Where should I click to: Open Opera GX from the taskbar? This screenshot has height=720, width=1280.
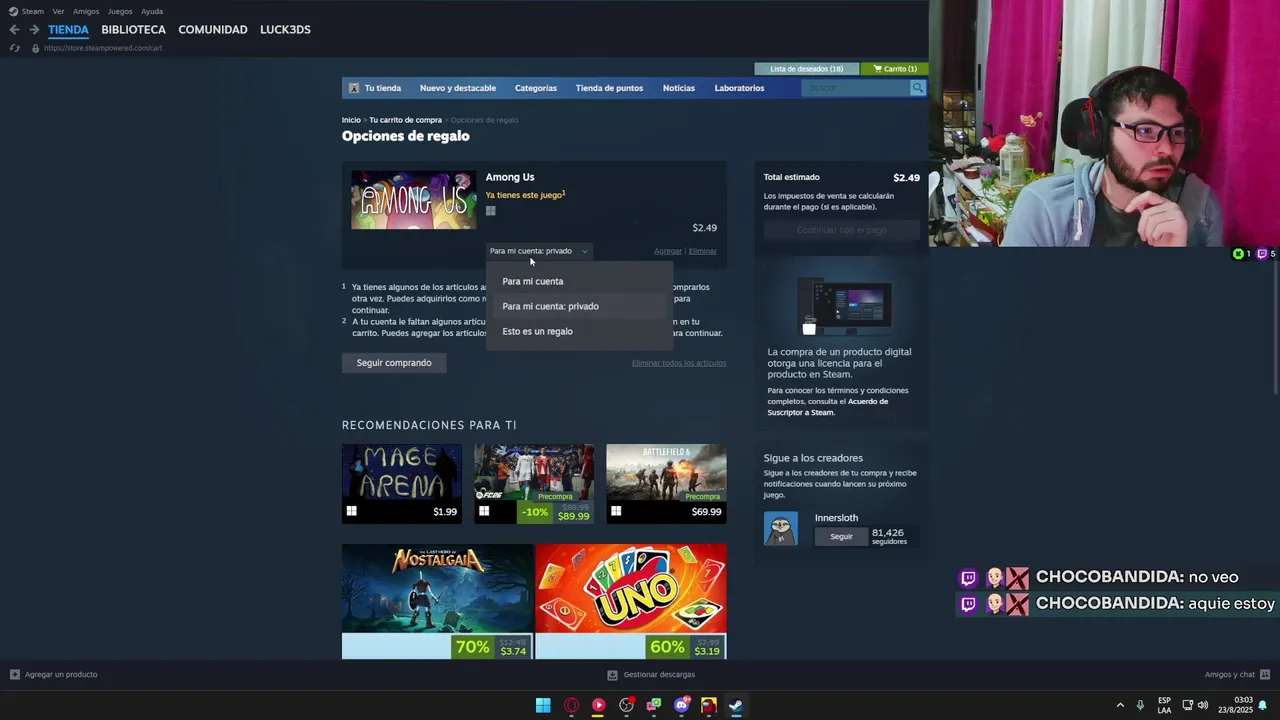tap(571, 705)
